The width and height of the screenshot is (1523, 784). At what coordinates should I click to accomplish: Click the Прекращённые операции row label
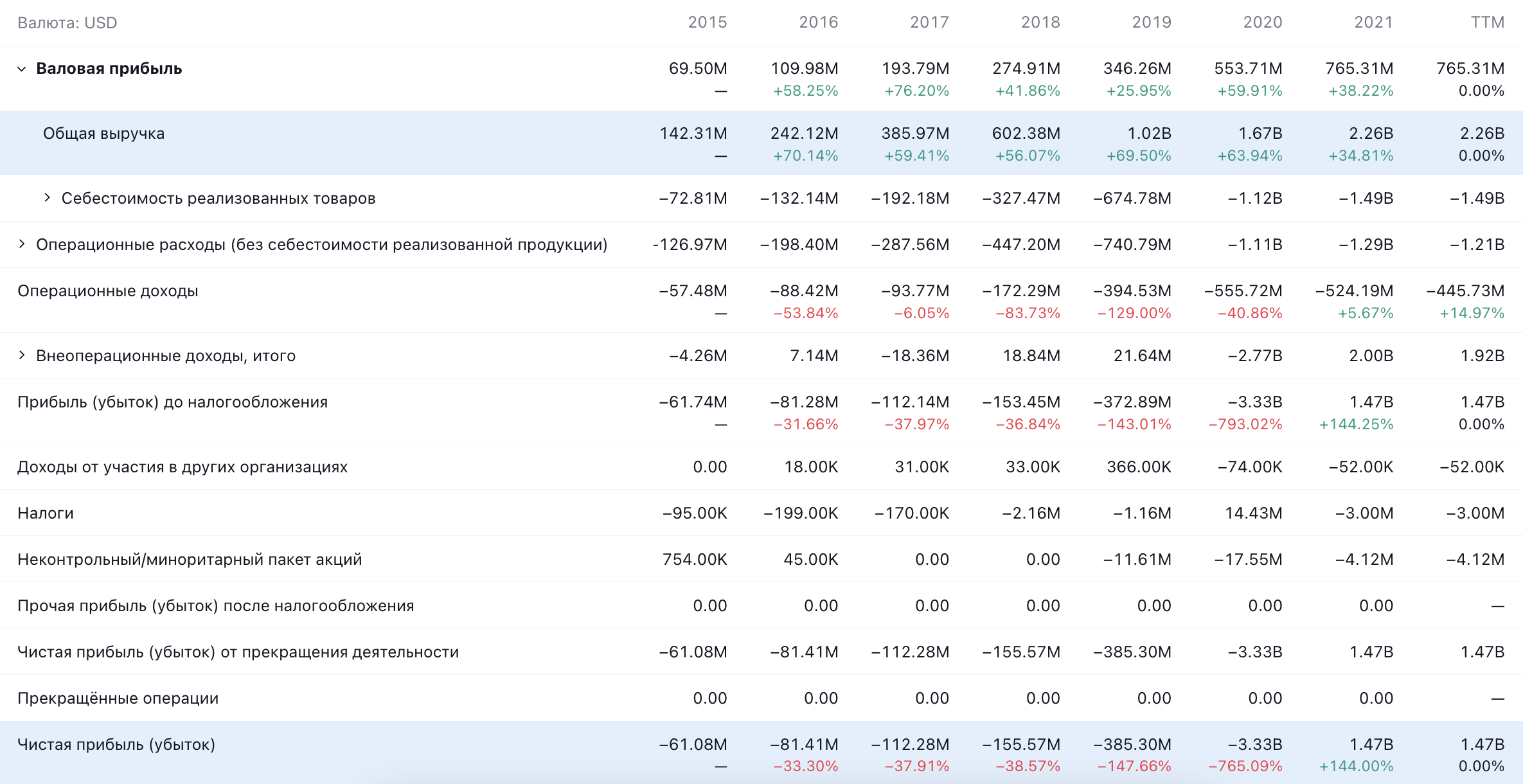click(118, 699)
